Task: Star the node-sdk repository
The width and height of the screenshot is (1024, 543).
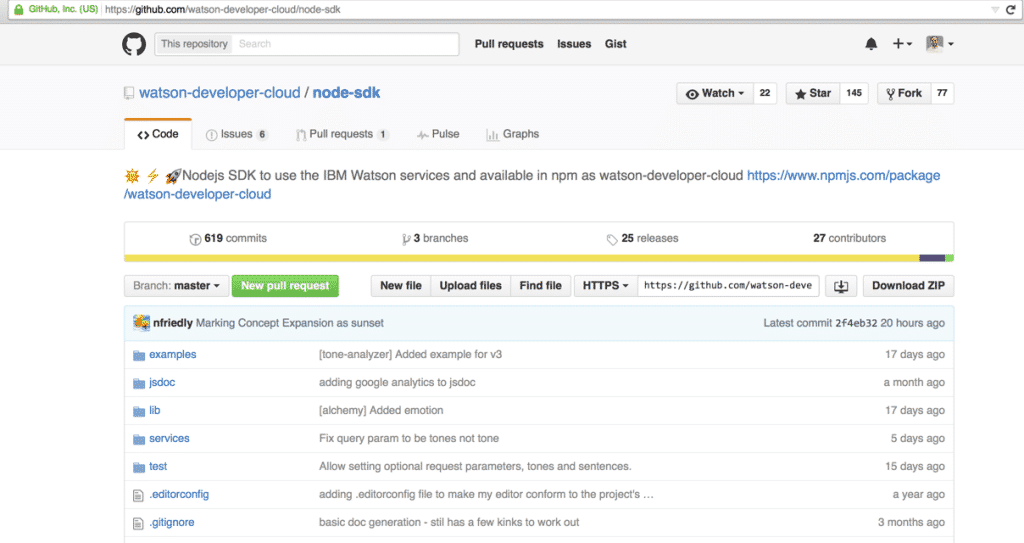Action: (x=813, y=93)
